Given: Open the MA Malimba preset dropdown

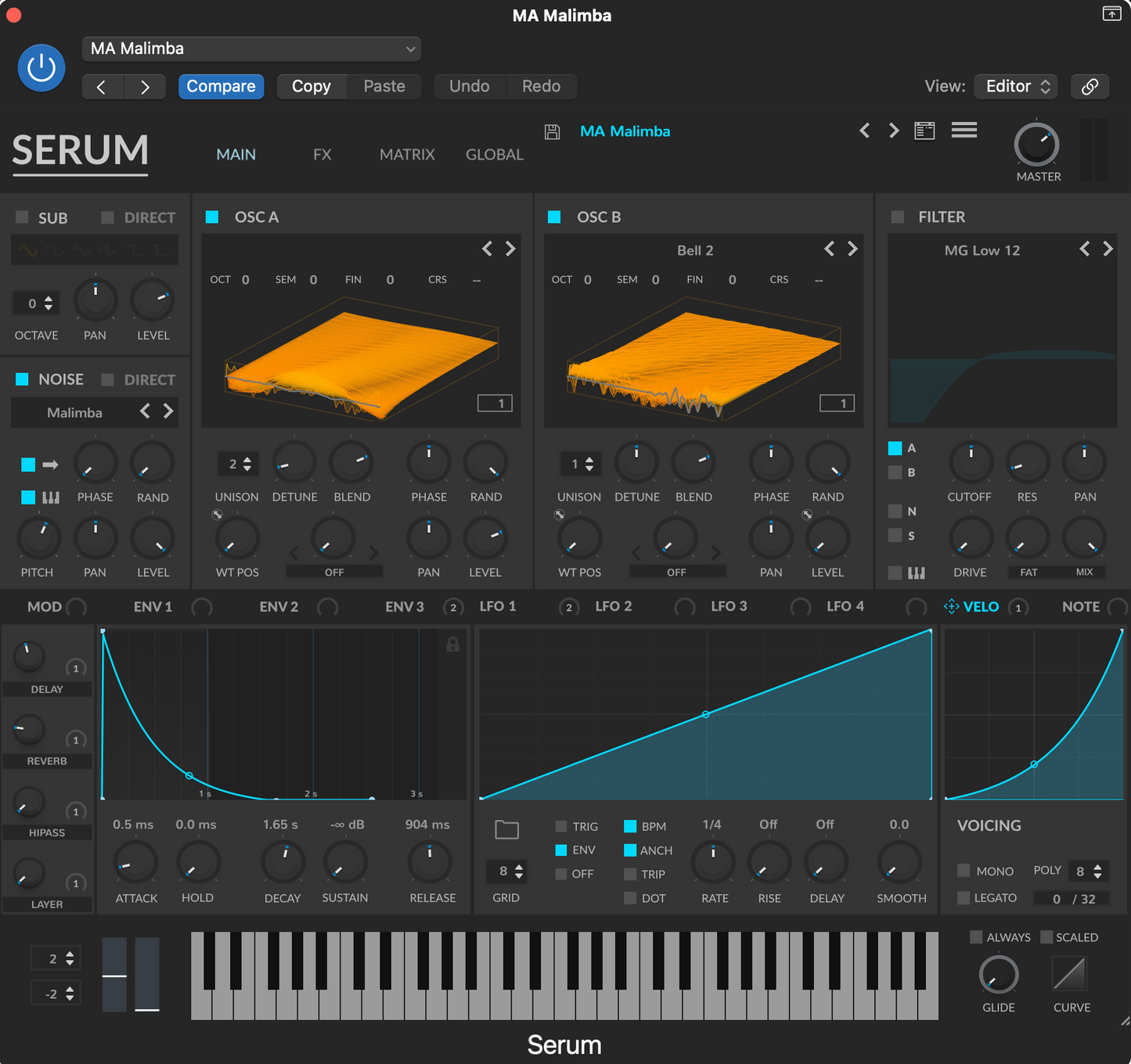Looking at the screenshot, I should [251, 49].
